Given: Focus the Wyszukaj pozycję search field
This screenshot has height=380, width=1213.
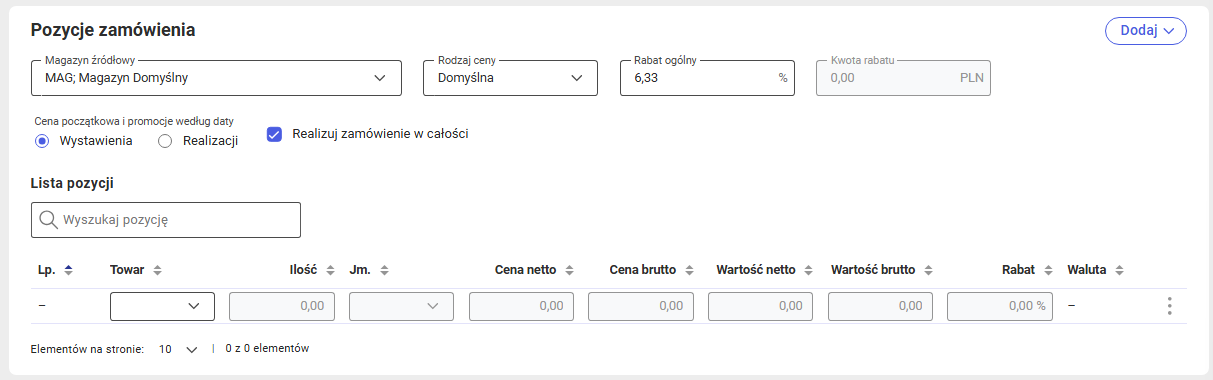Looking at the screenshot, I should 166,220.
